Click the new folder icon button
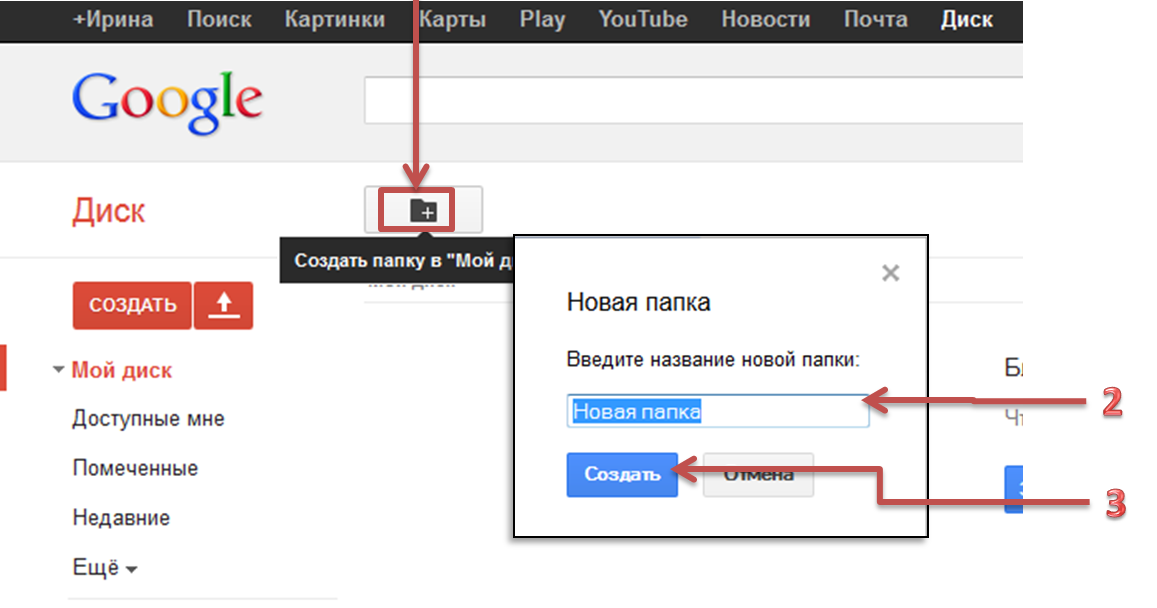This screenshot has height=608, width=1157. click(424, 210)
